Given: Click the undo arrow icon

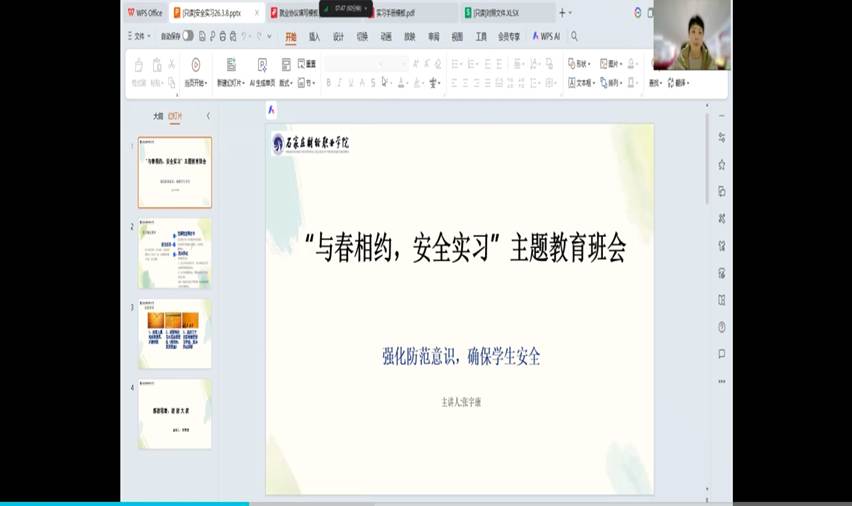Looking at the screenshot, I should [245, 36].
